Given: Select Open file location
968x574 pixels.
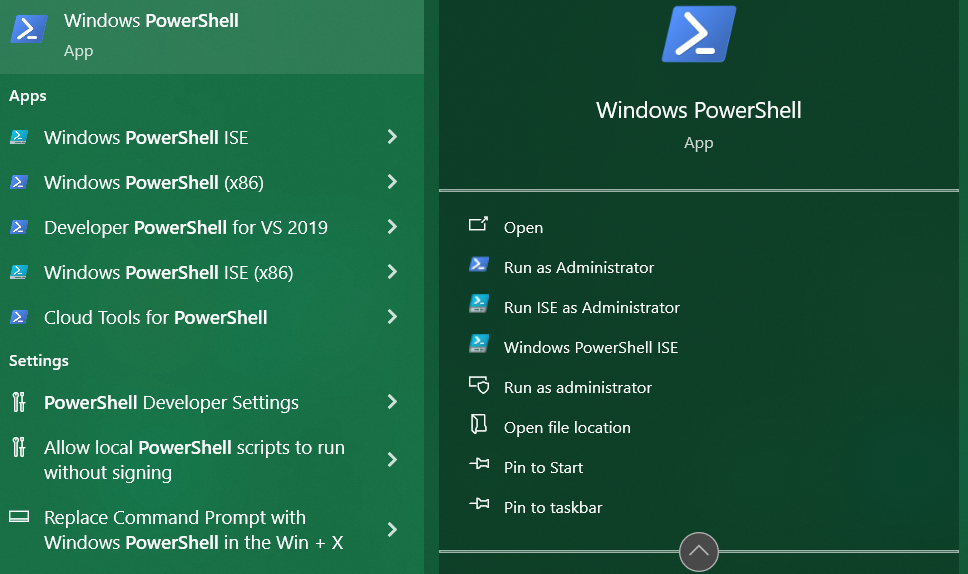Looking at the screenshot, I should pyautogui.click(x=567, y=428).
